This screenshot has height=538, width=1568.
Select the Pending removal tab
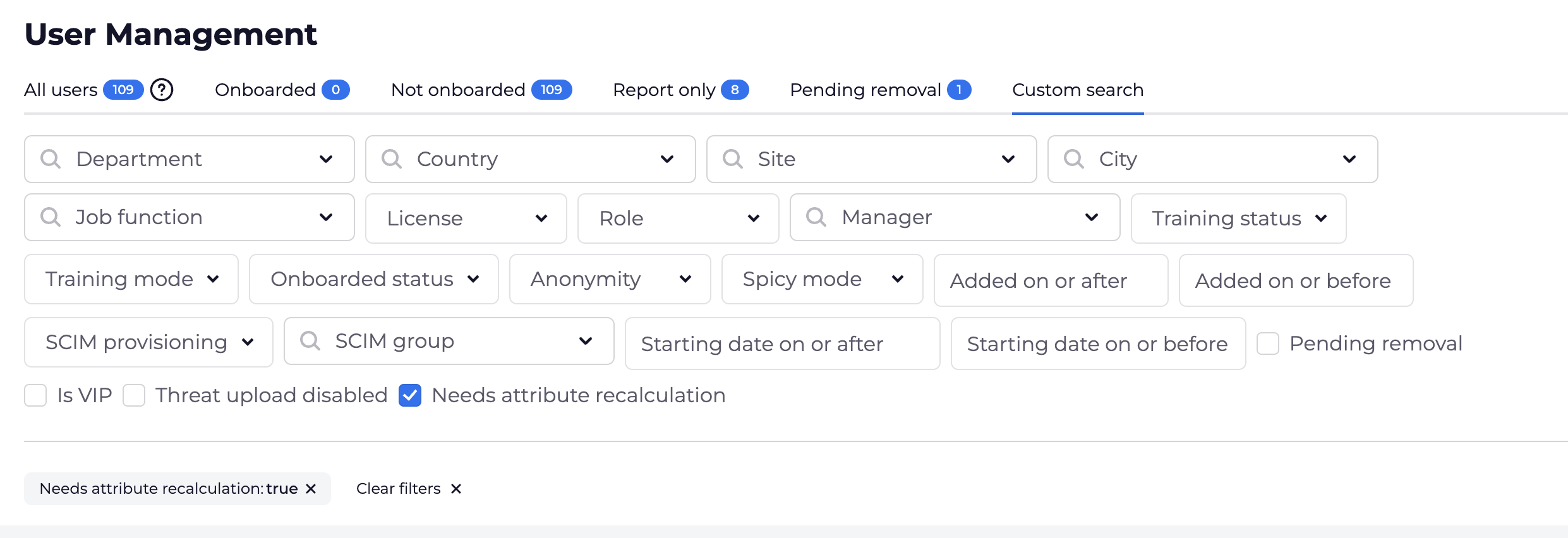879,90
